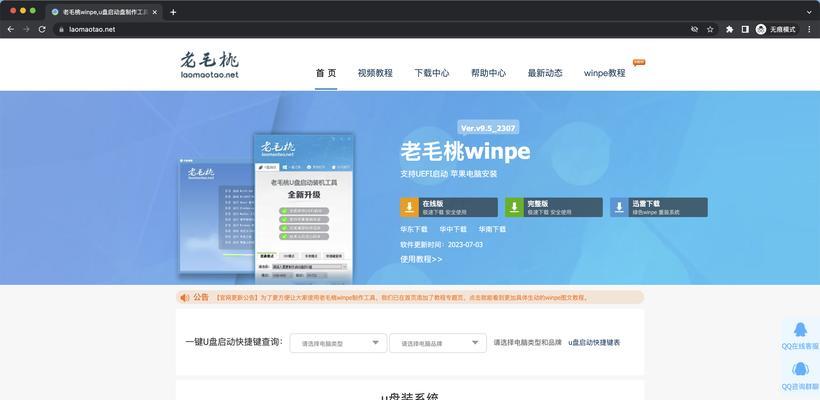Click the 老毛桃 laomaotao.net logo

click(x=210, y=65)
